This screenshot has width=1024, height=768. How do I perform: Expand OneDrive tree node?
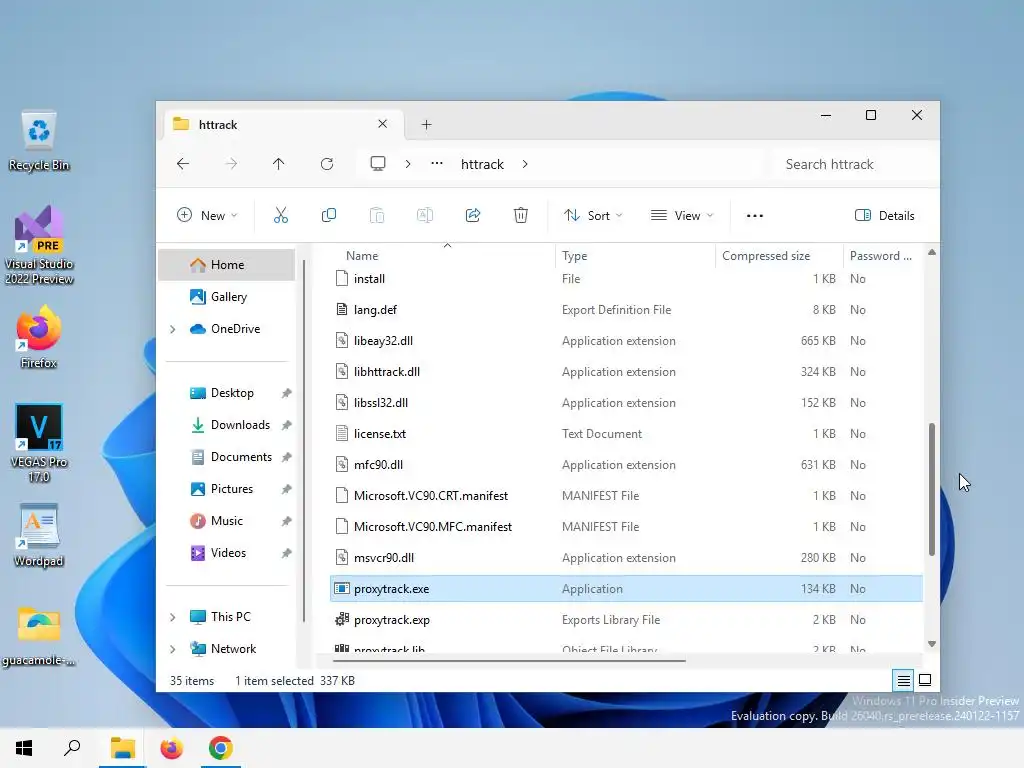(x=172, y=329)
